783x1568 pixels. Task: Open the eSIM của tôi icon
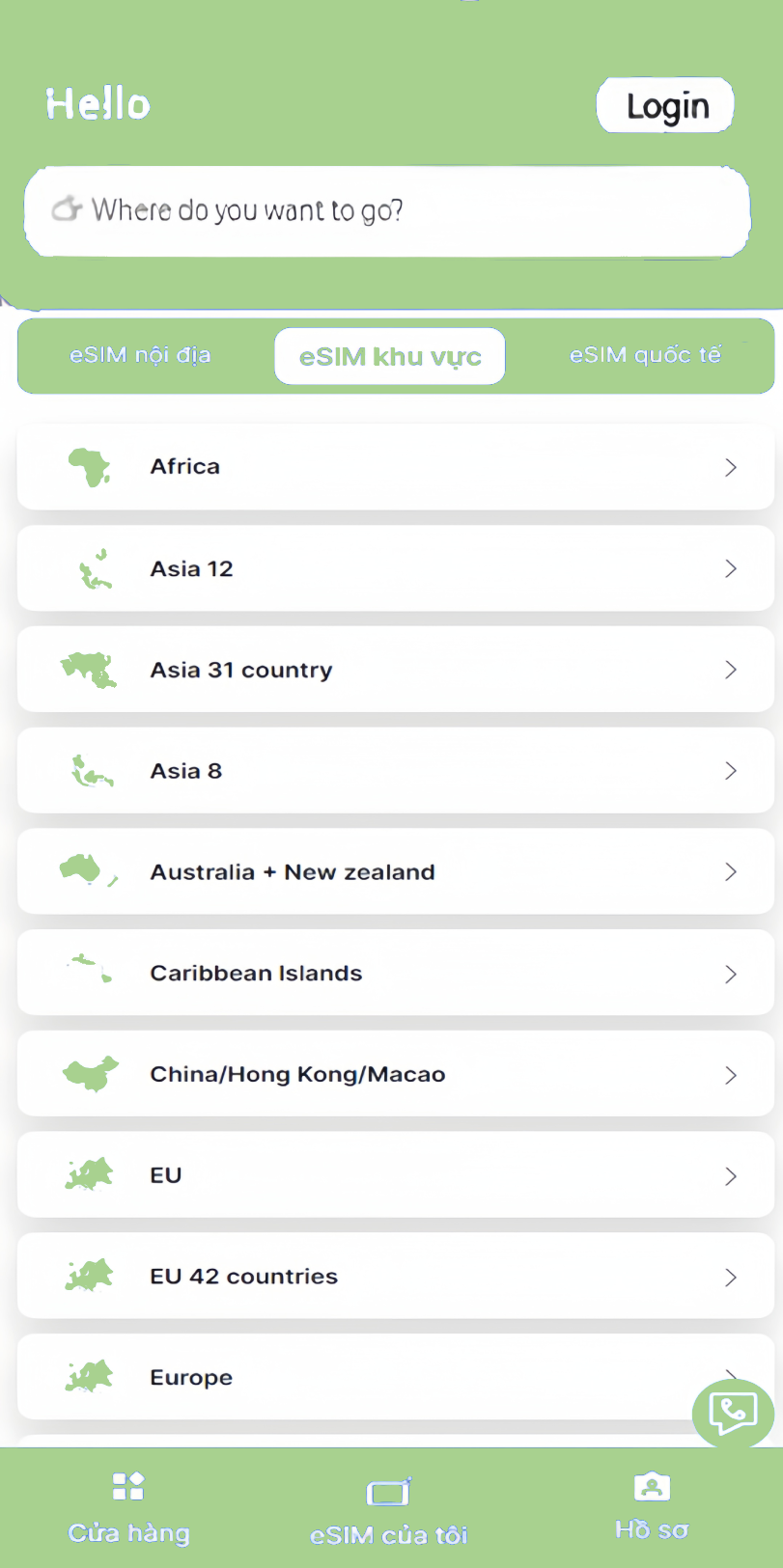point(389,1493)
